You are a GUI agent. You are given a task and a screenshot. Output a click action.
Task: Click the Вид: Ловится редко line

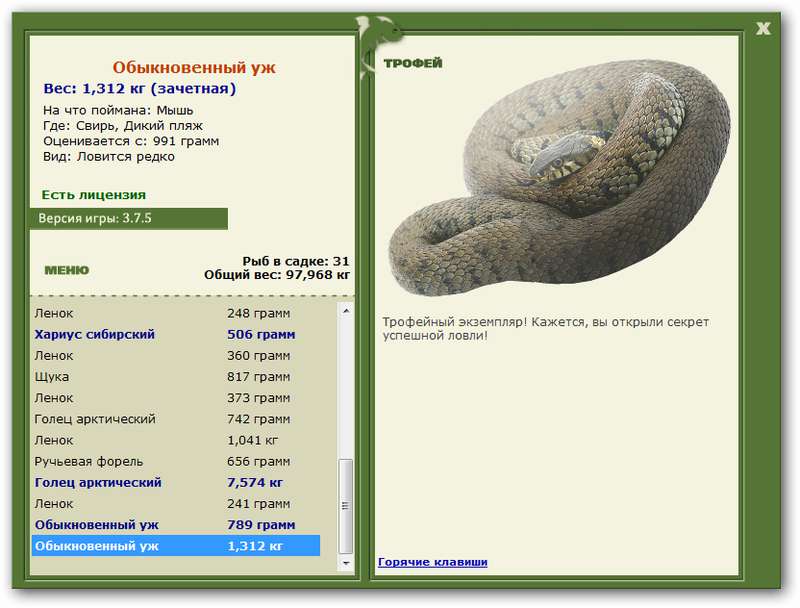click(x=109, y=157)
